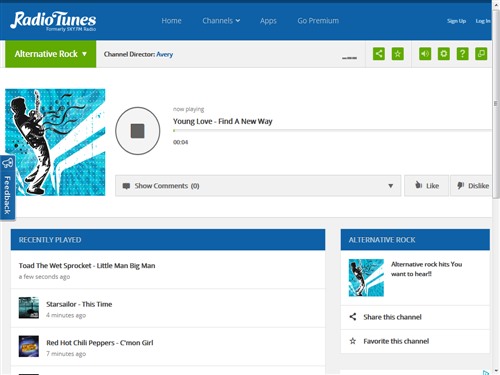Click the Red Hot Chili Peppers album thumbnail

(29, 346)
